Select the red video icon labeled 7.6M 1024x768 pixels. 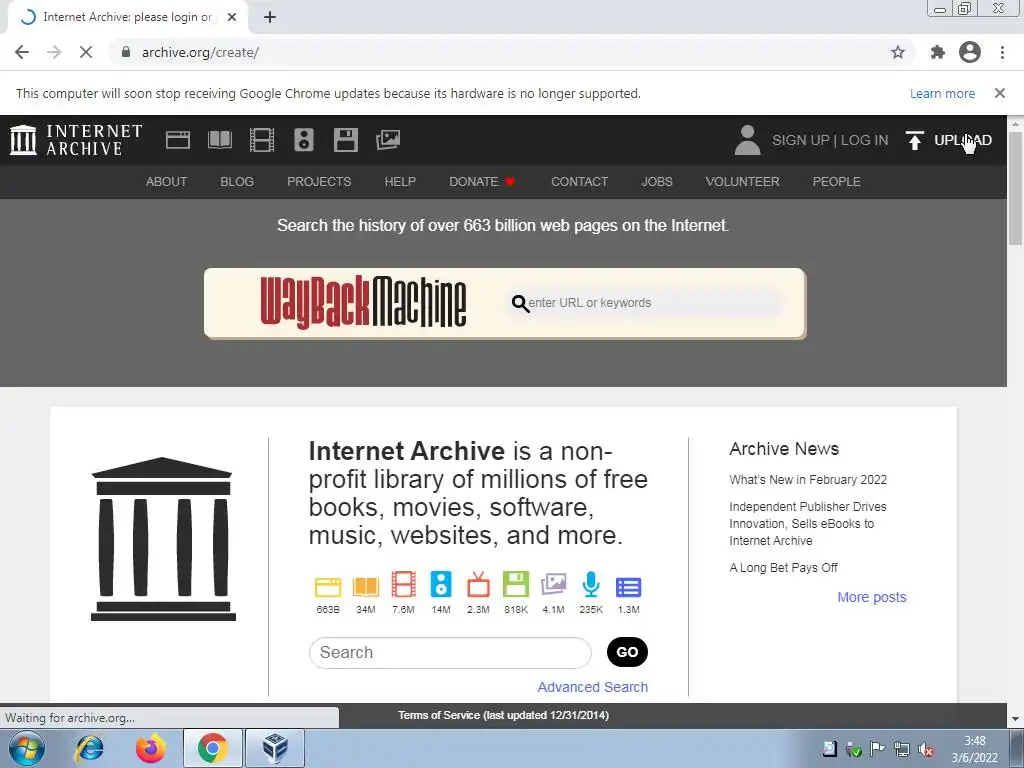click(404, 584)
